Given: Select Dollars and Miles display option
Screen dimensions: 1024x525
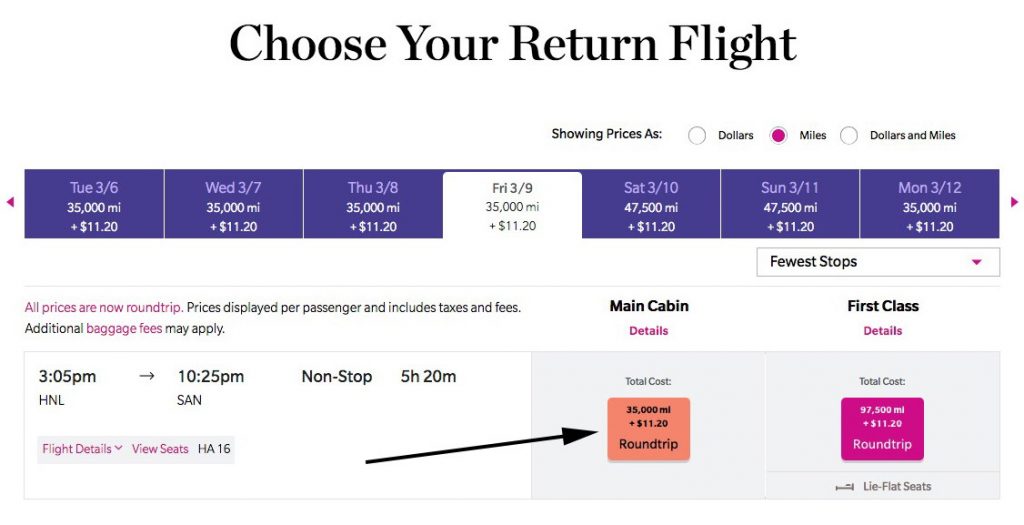Looking at the screenshot, I should click(x=849, y=135).
